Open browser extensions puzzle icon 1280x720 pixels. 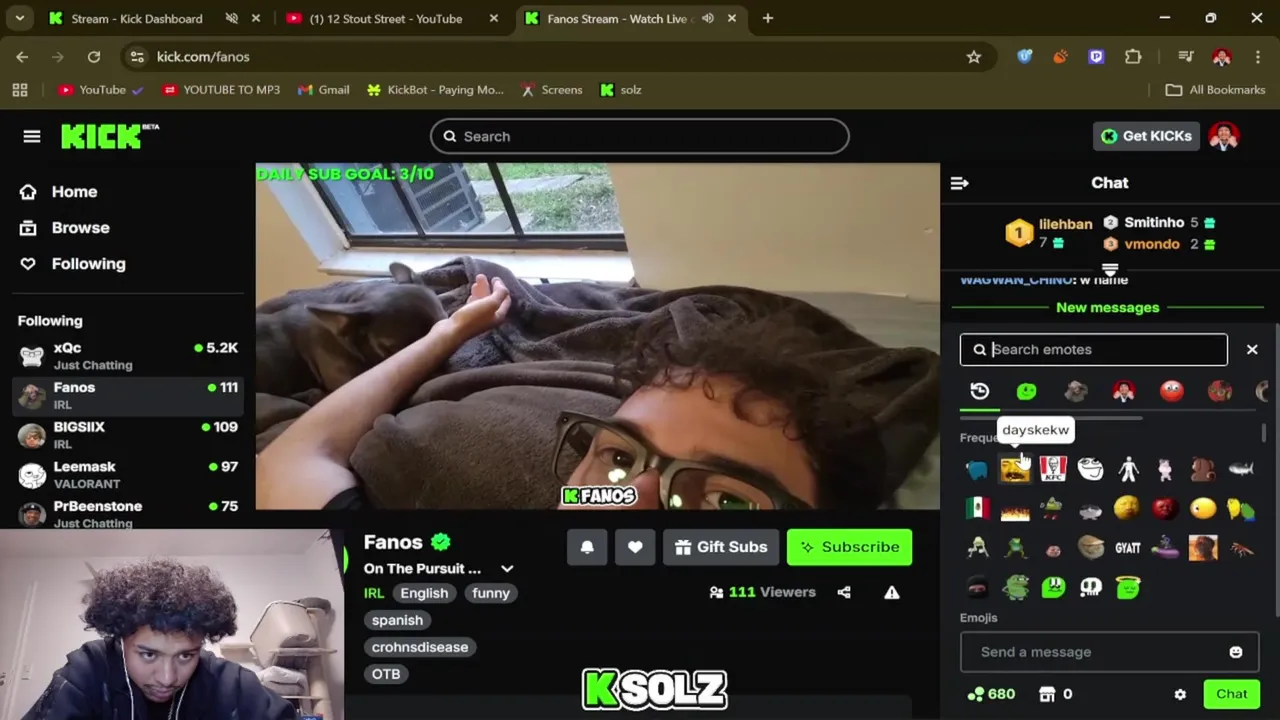(x=1133, y=57)
